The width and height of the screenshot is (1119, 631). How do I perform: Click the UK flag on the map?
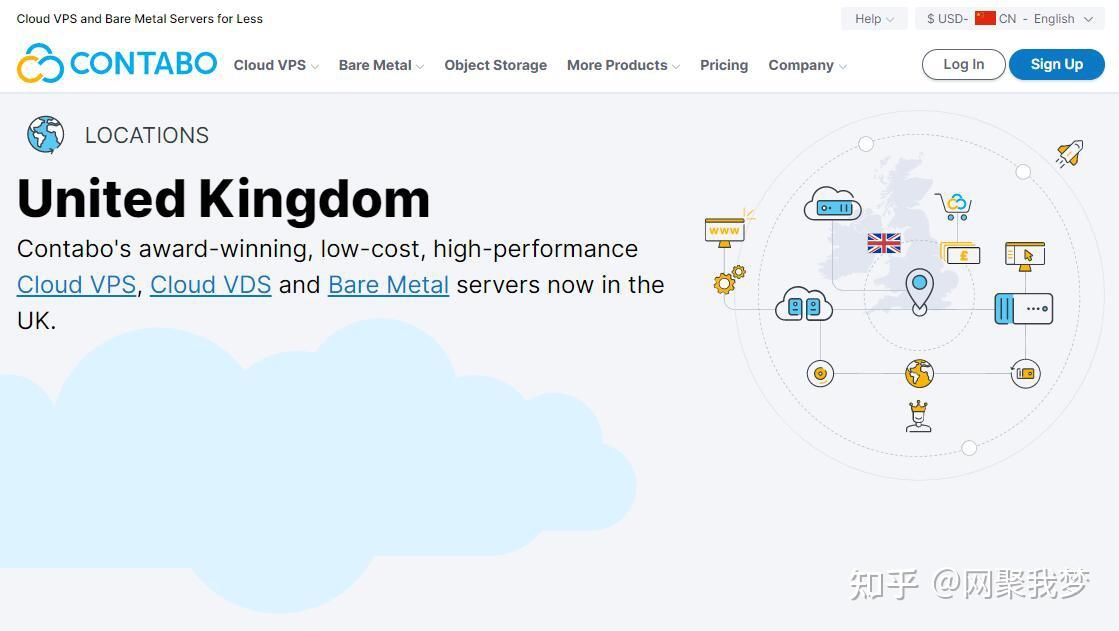click(x=883, y=243)
